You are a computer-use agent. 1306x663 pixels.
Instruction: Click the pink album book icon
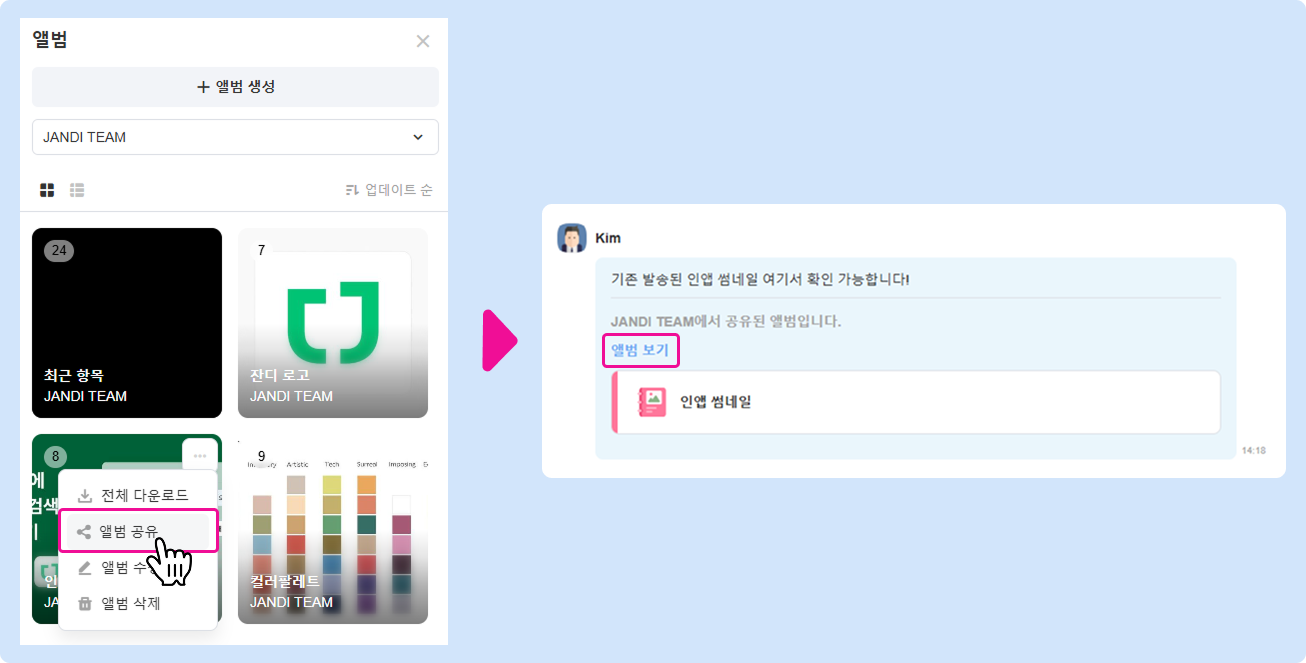[x=652, y=402]
